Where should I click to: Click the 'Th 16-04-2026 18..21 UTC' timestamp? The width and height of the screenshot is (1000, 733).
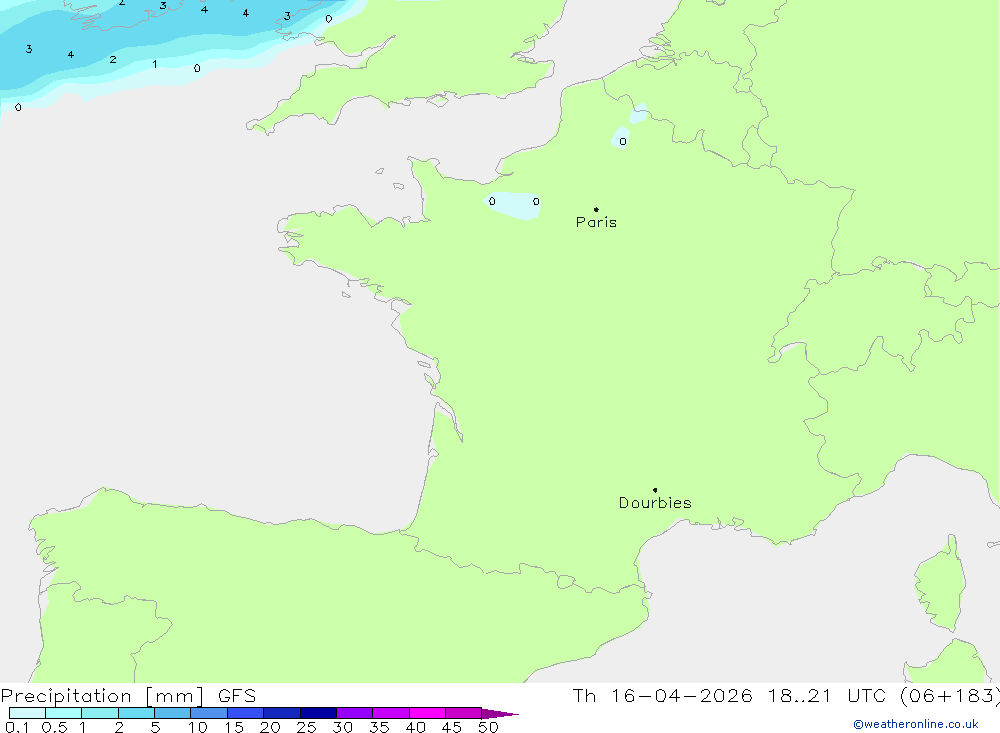pyautogui.click(x=728, y=696)
